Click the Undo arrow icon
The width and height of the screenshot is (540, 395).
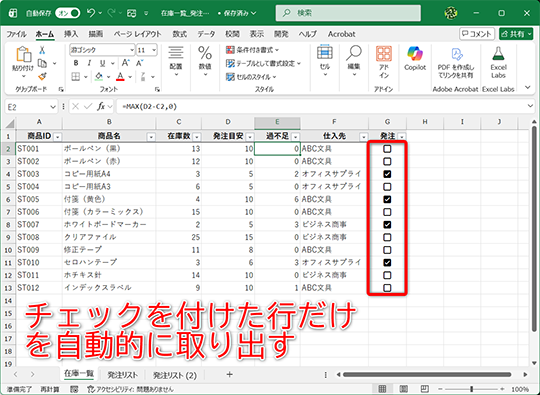pyautogui.click(x=91, y=13)
